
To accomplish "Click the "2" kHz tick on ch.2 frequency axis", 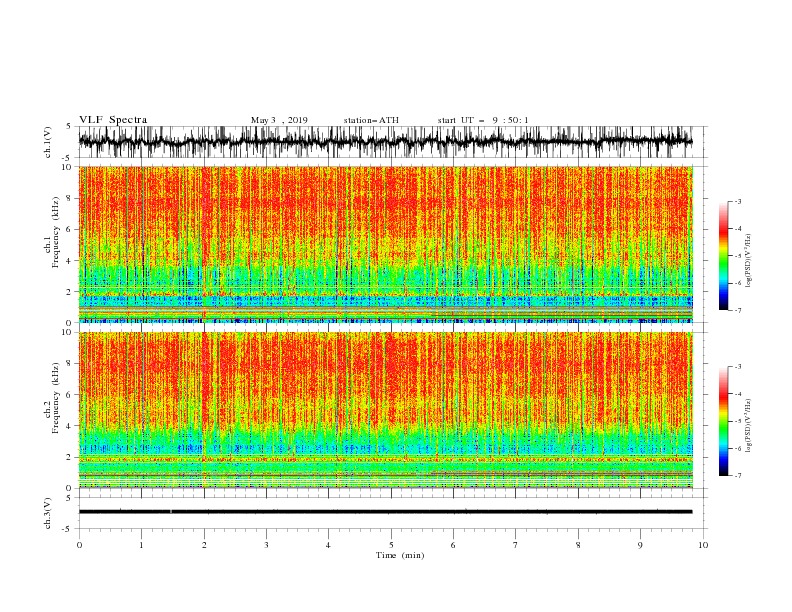I will [x=70, y=457].
